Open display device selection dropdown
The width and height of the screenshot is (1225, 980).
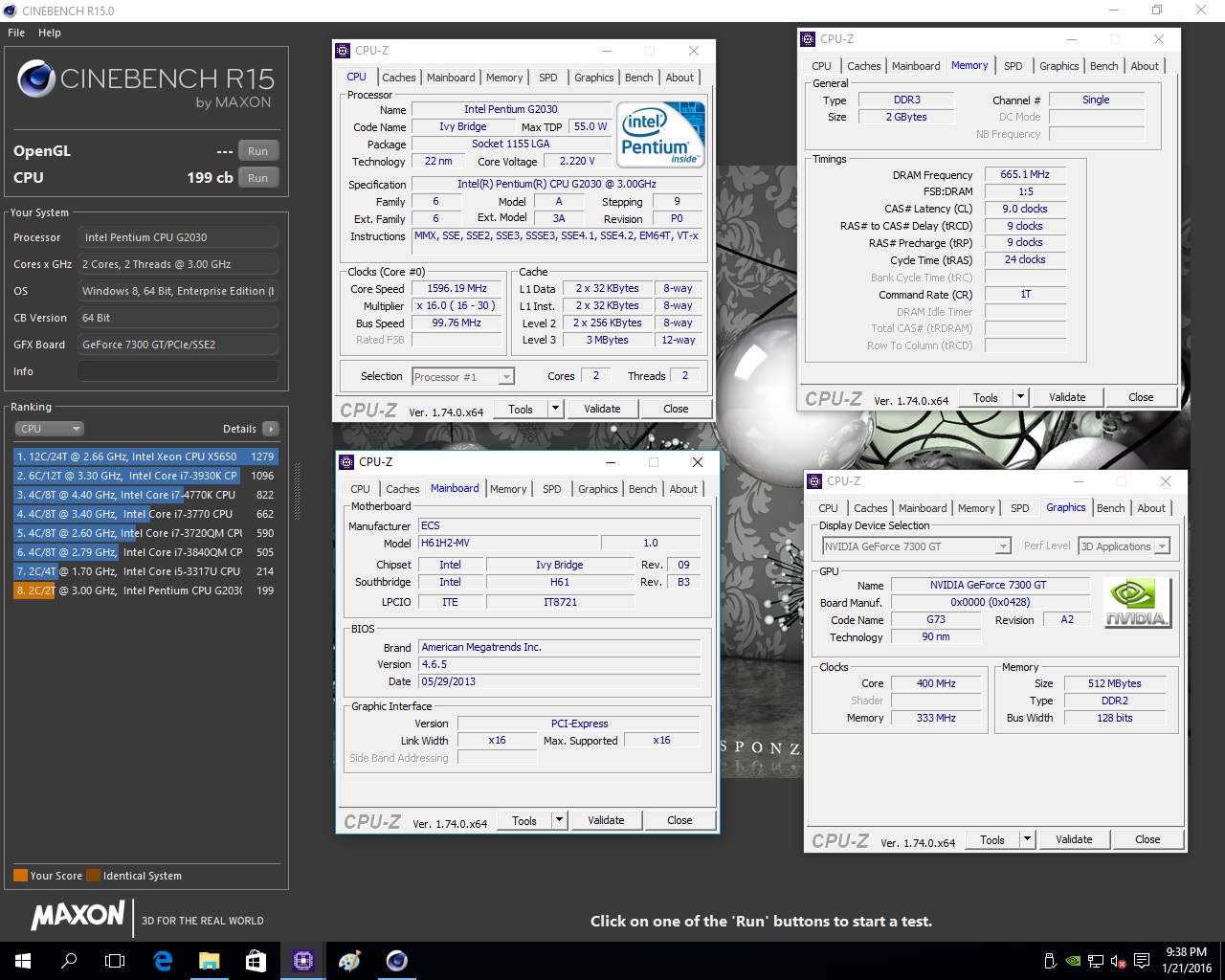(x=916, y=546)
